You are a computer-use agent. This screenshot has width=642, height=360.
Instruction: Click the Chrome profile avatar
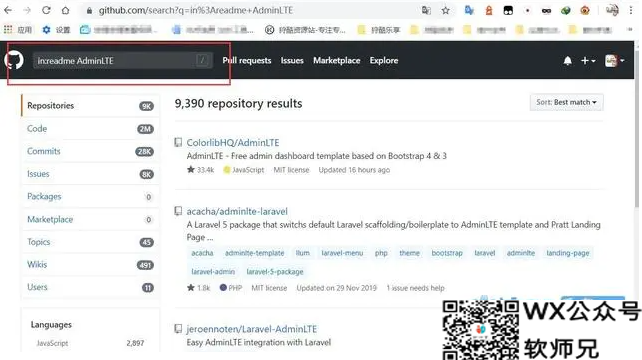pos(612,10)
